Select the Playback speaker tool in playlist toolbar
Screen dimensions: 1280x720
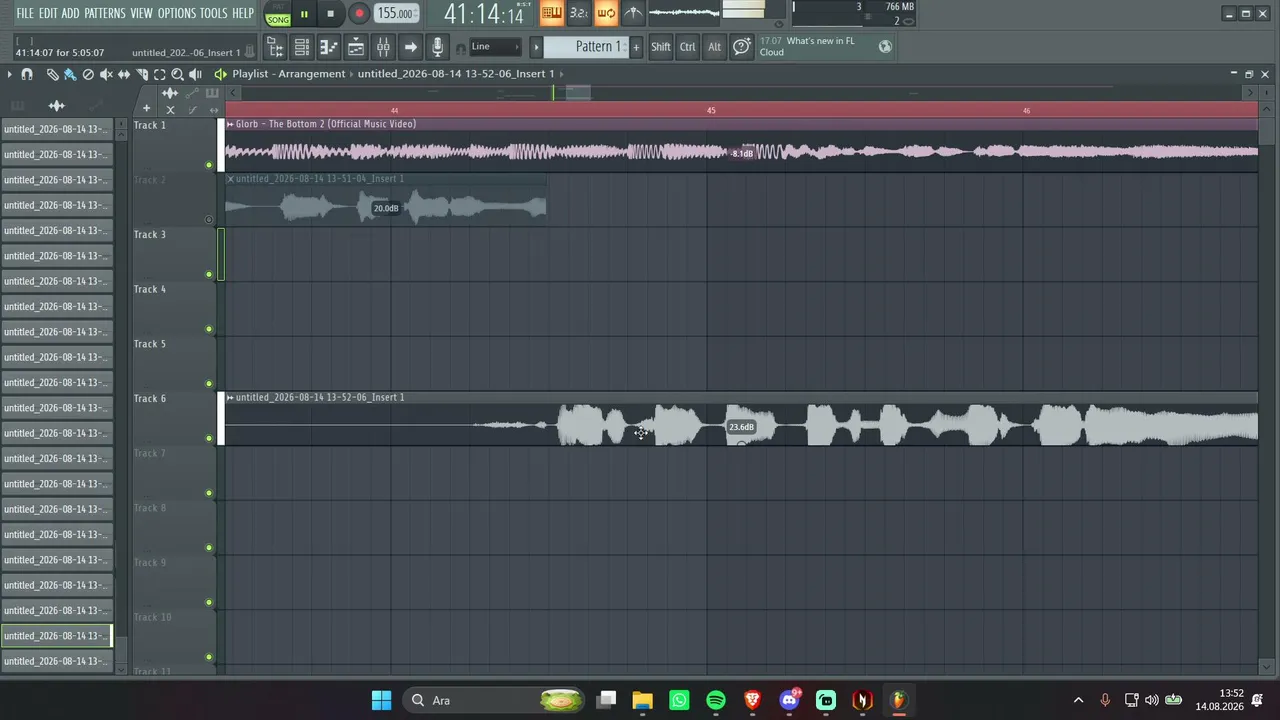[x=196, y=74]
